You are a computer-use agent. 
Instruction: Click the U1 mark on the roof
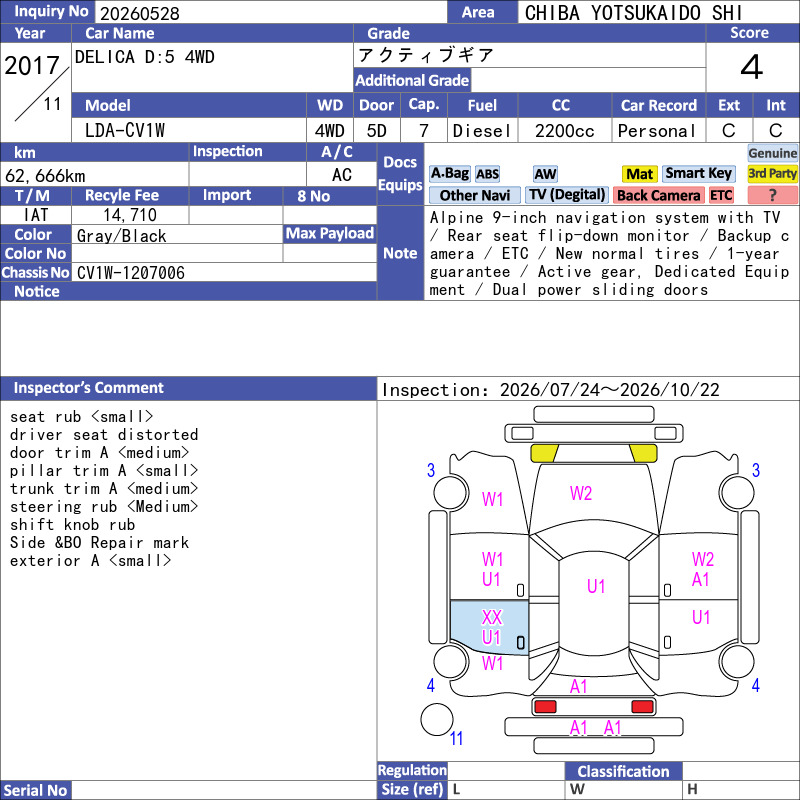pyautogui.click(x=596, y=586)
